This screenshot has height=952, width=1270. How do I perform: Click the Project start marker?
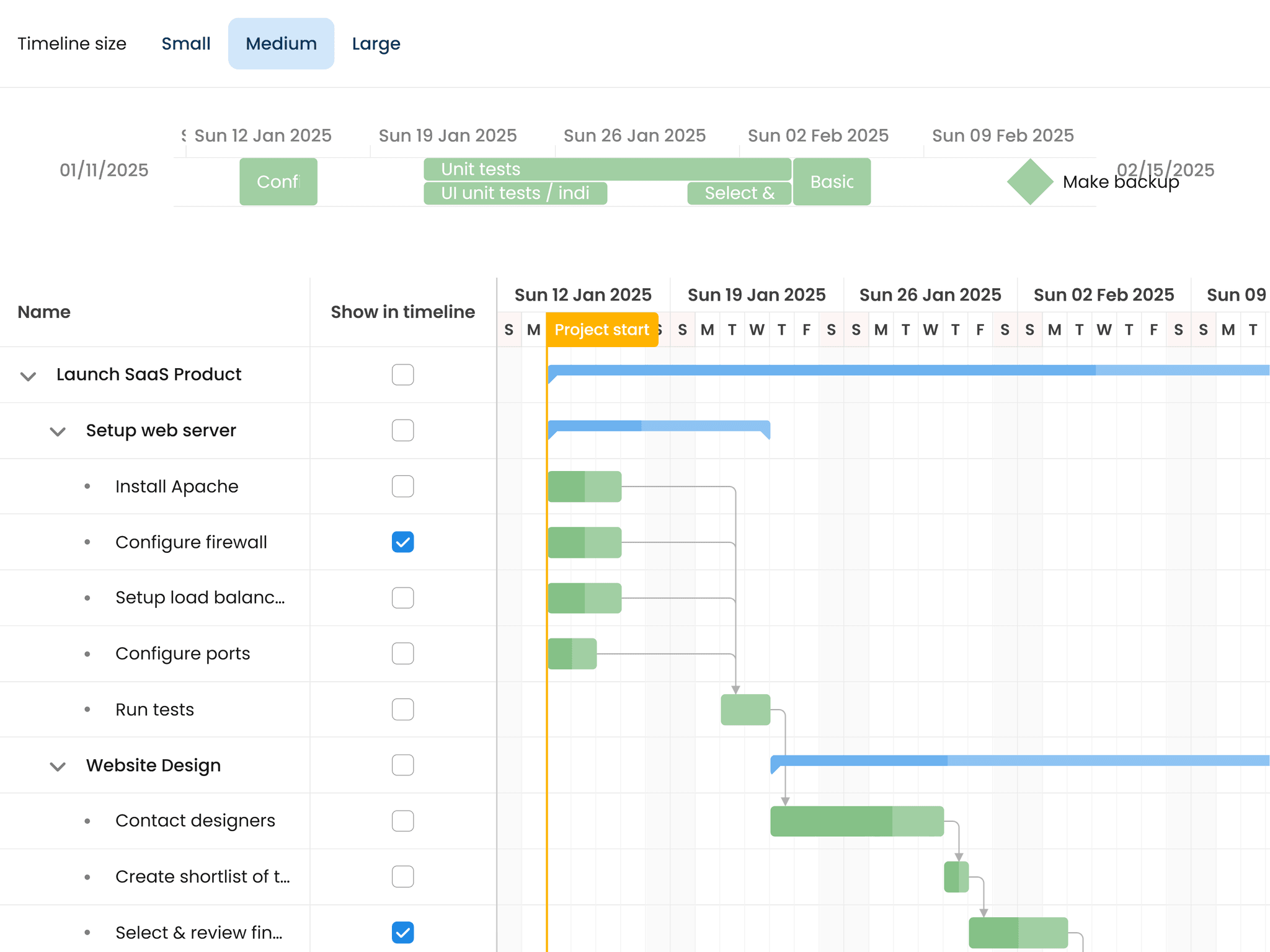[602, 329]
